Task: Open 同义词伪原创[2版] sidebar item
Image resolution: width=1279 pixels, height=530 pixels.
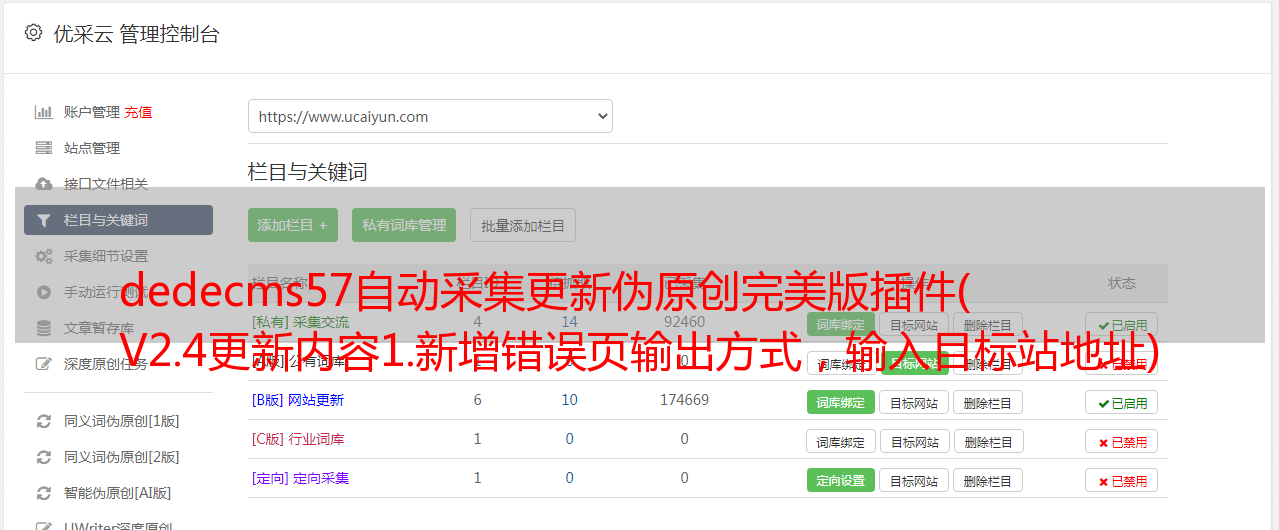Action: coord(122,457)
